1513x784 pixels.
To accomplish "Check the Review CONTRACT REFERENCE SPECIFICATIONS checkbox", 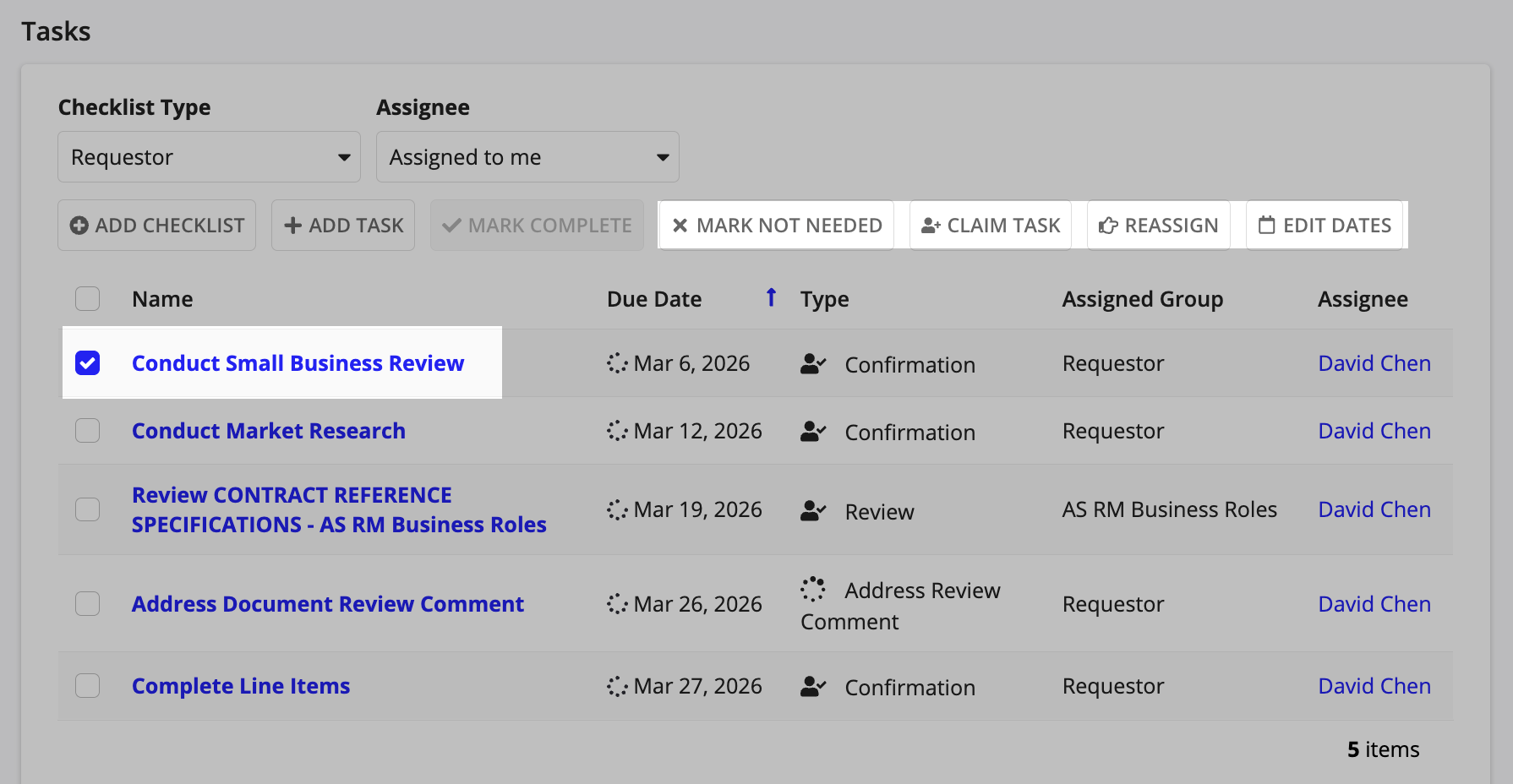I will [x=87, y=509].
